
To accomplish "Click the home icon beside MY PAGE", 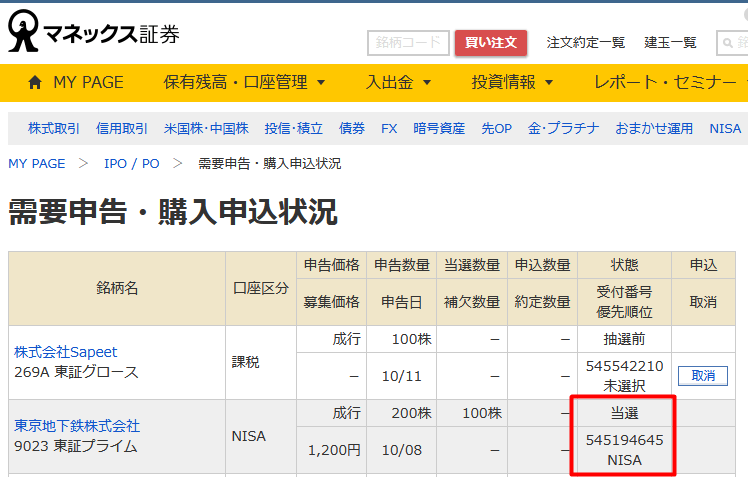I will pos(35,83).
